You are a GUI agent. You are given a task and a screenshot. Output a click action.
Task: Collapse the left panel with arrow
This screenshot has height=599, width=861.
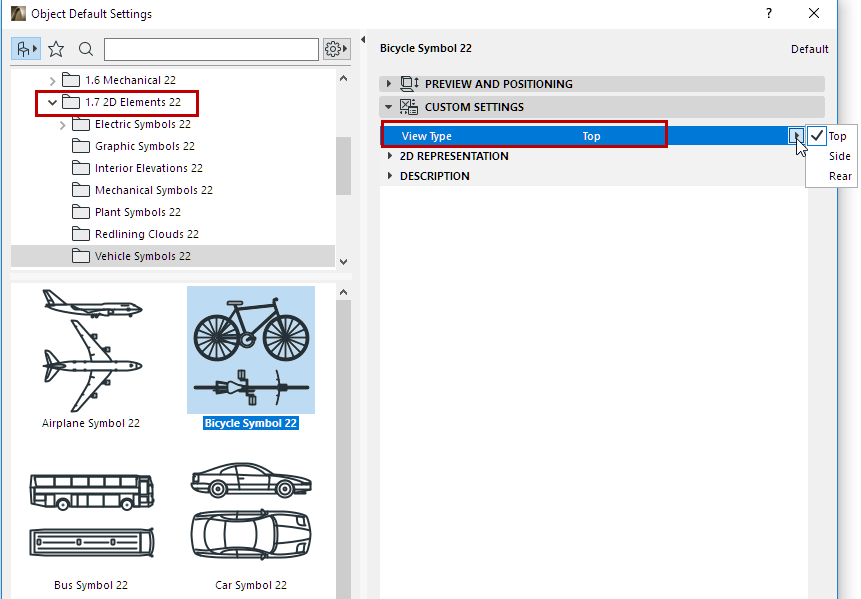click(363, 40)
